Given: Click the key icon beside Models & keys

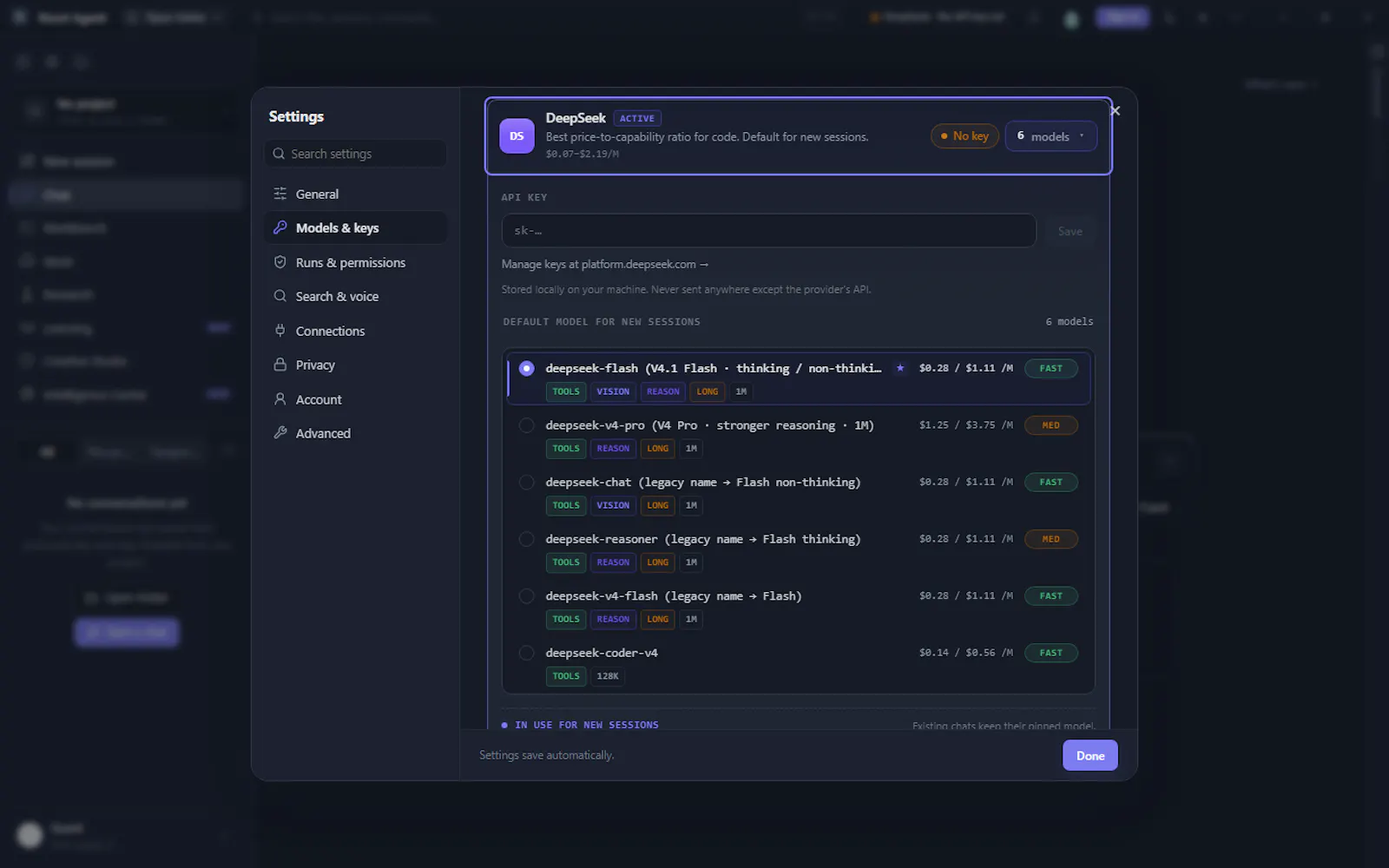Looking at the screenshot, I should pyautogui.click(x=280, y=227).
